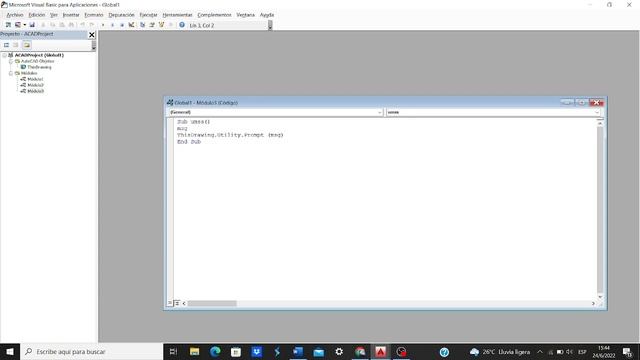Open the Herramientas menu
640x360 pixels.
tap(177, 15)
